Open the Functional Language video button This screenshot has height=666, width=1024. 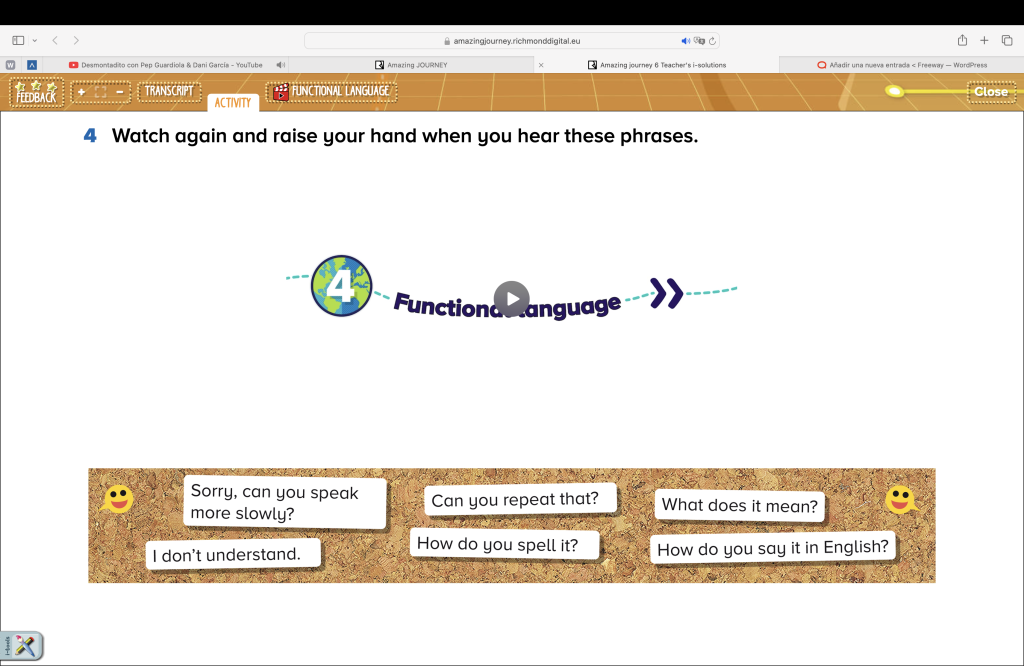(331, 92)
